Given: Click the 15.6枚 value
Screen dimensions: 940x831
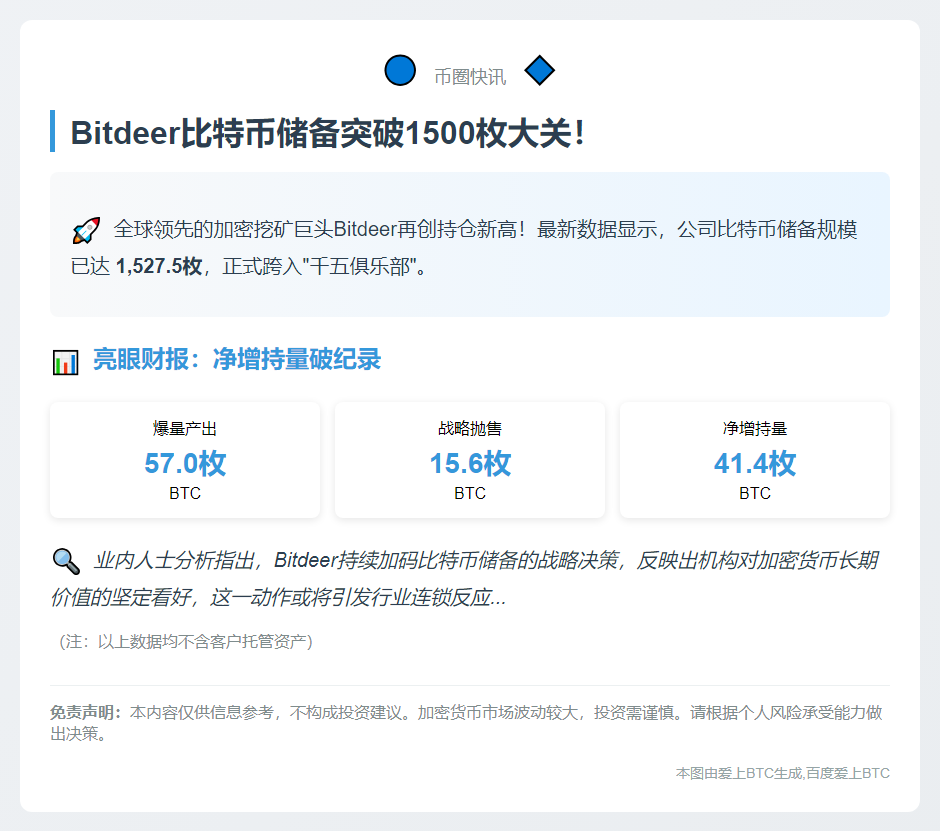Looking at the screenshot, I should [x=470, y=463].
